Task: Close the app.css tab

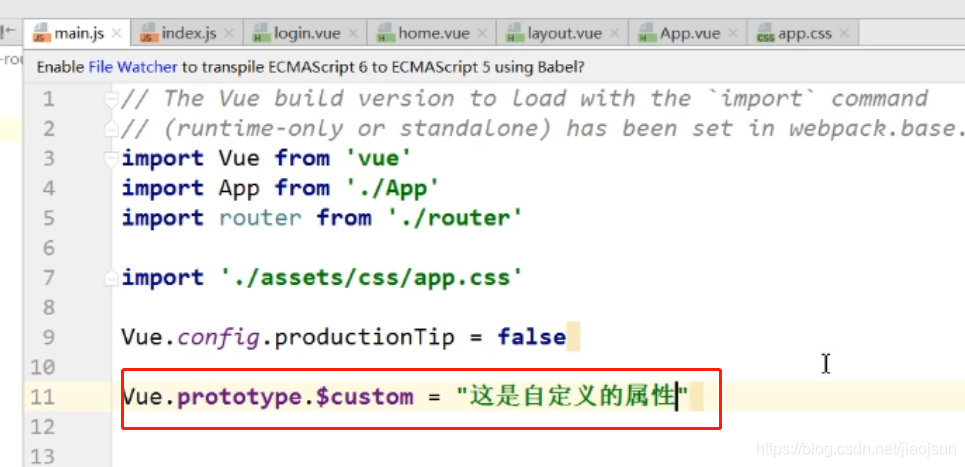Action: click(x=844, y=33)
